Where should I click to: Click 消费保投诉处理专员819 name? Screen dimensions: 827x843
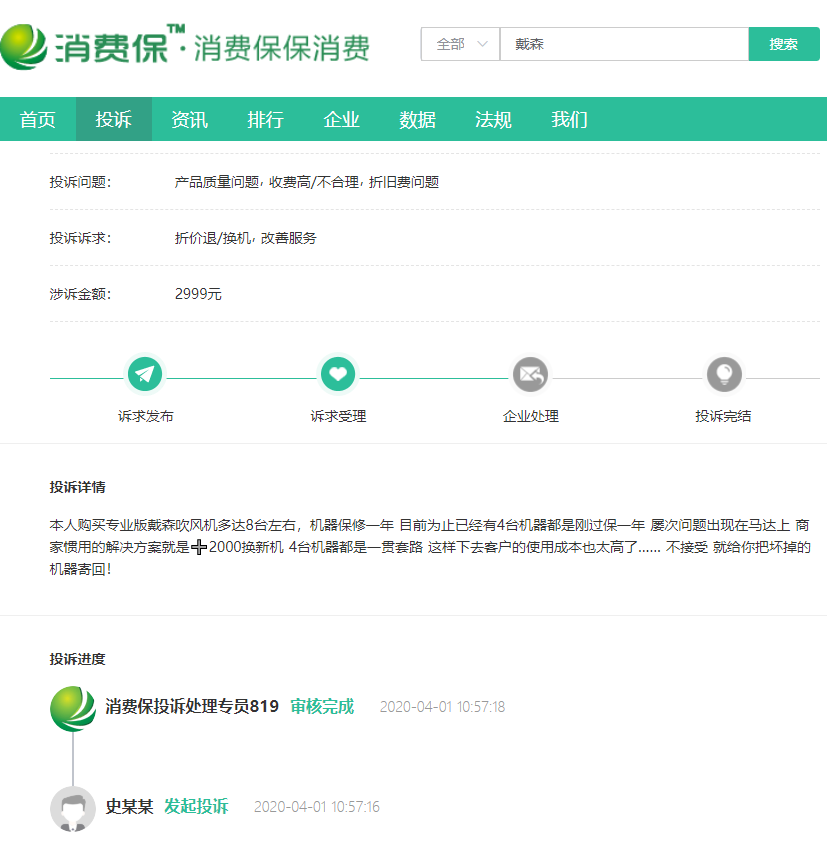pos(192,706)
